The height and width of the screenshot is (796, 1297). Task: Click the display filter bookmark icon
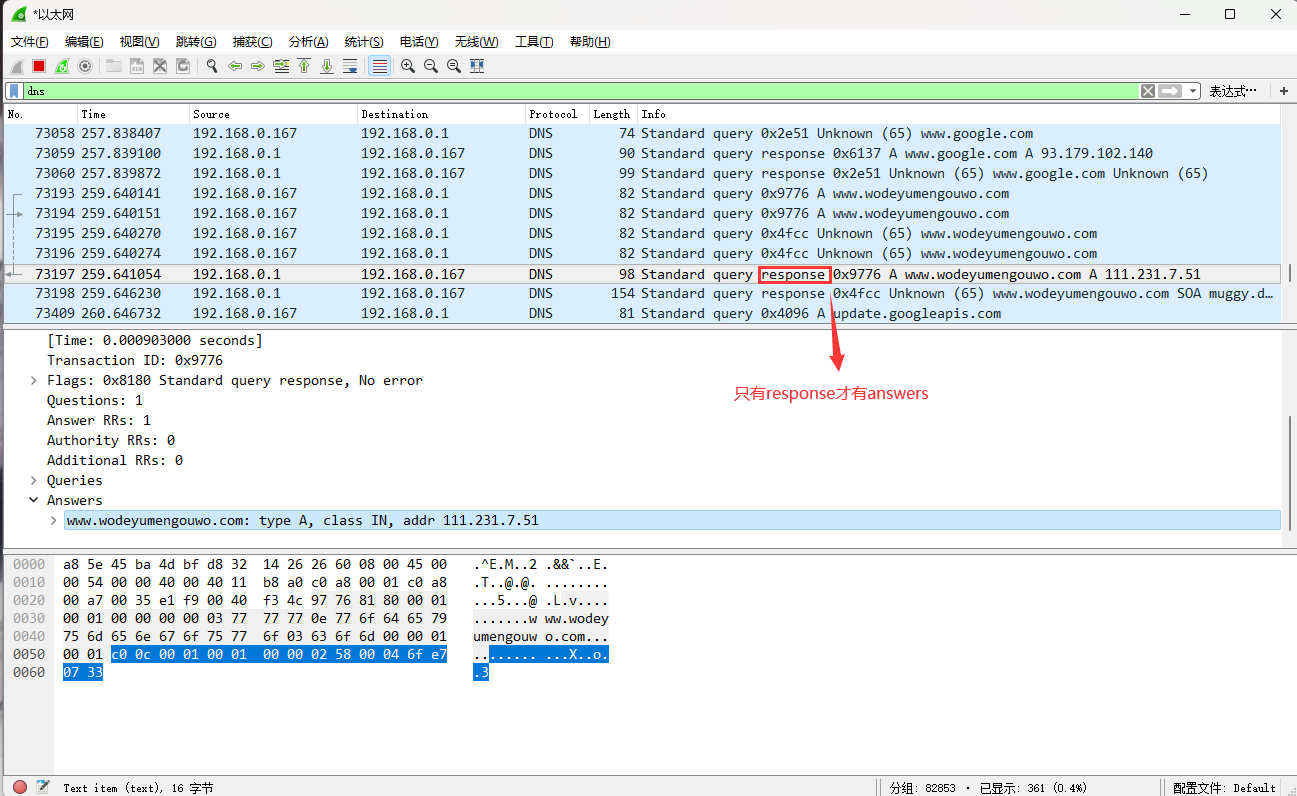point(15,91)
